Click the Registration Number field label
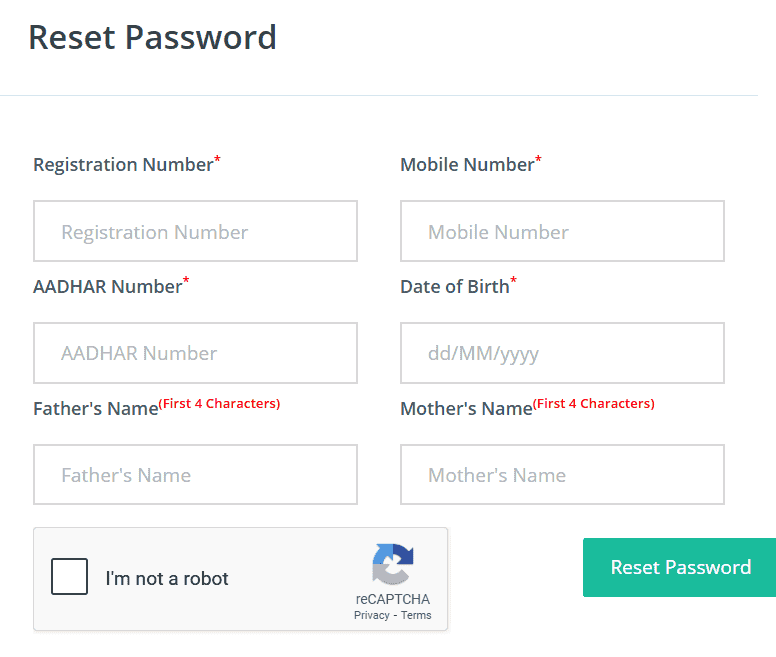 tap(123, 165)
